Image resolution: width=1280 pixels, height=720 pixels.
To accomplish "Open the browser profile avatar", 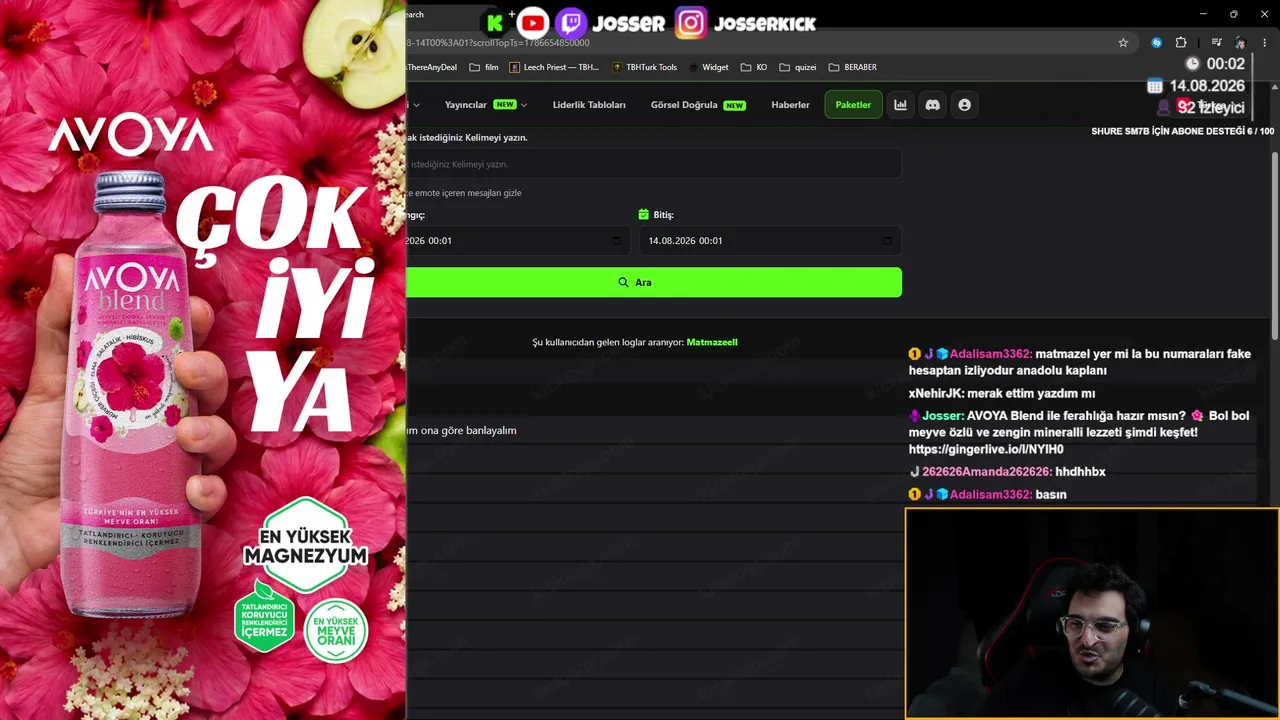I will [x=1240, y=43].
